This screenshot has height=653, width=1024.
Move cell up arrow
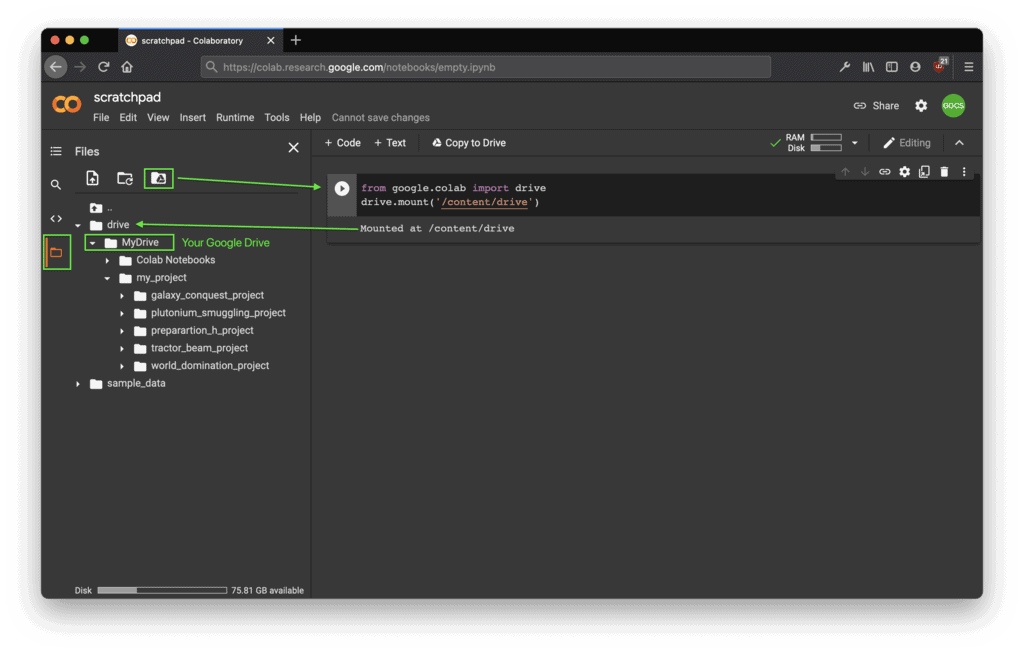(x=845, y=172)
